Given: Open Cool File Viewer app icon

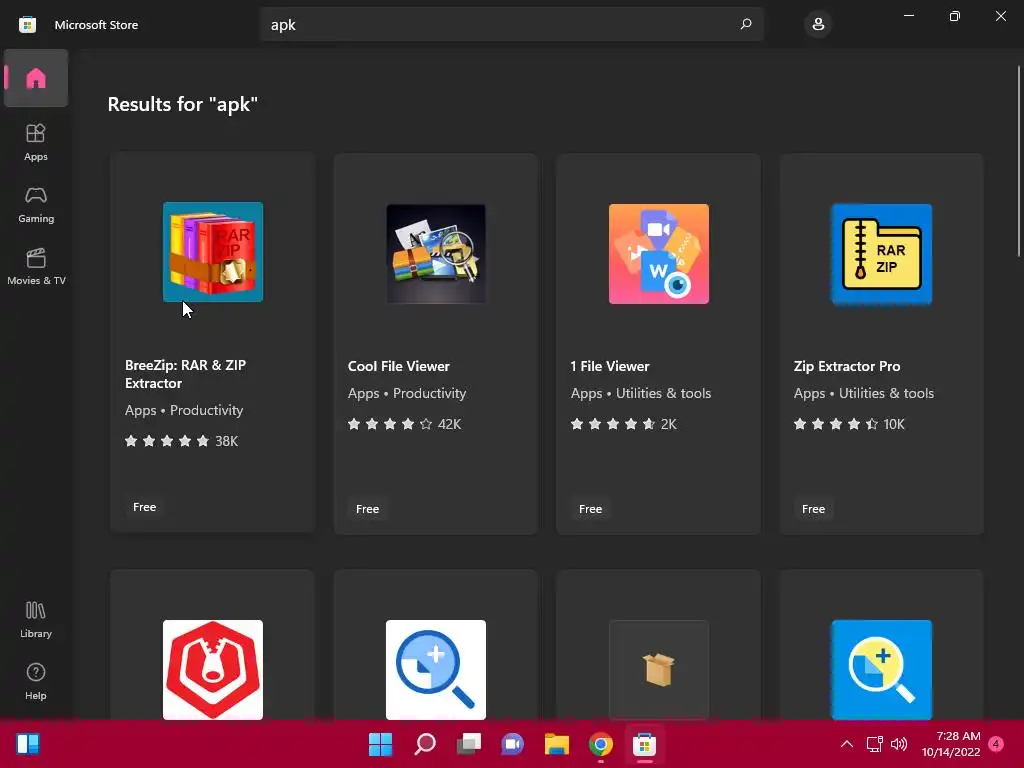Looking at the screenshot, I should click(436, 253).
